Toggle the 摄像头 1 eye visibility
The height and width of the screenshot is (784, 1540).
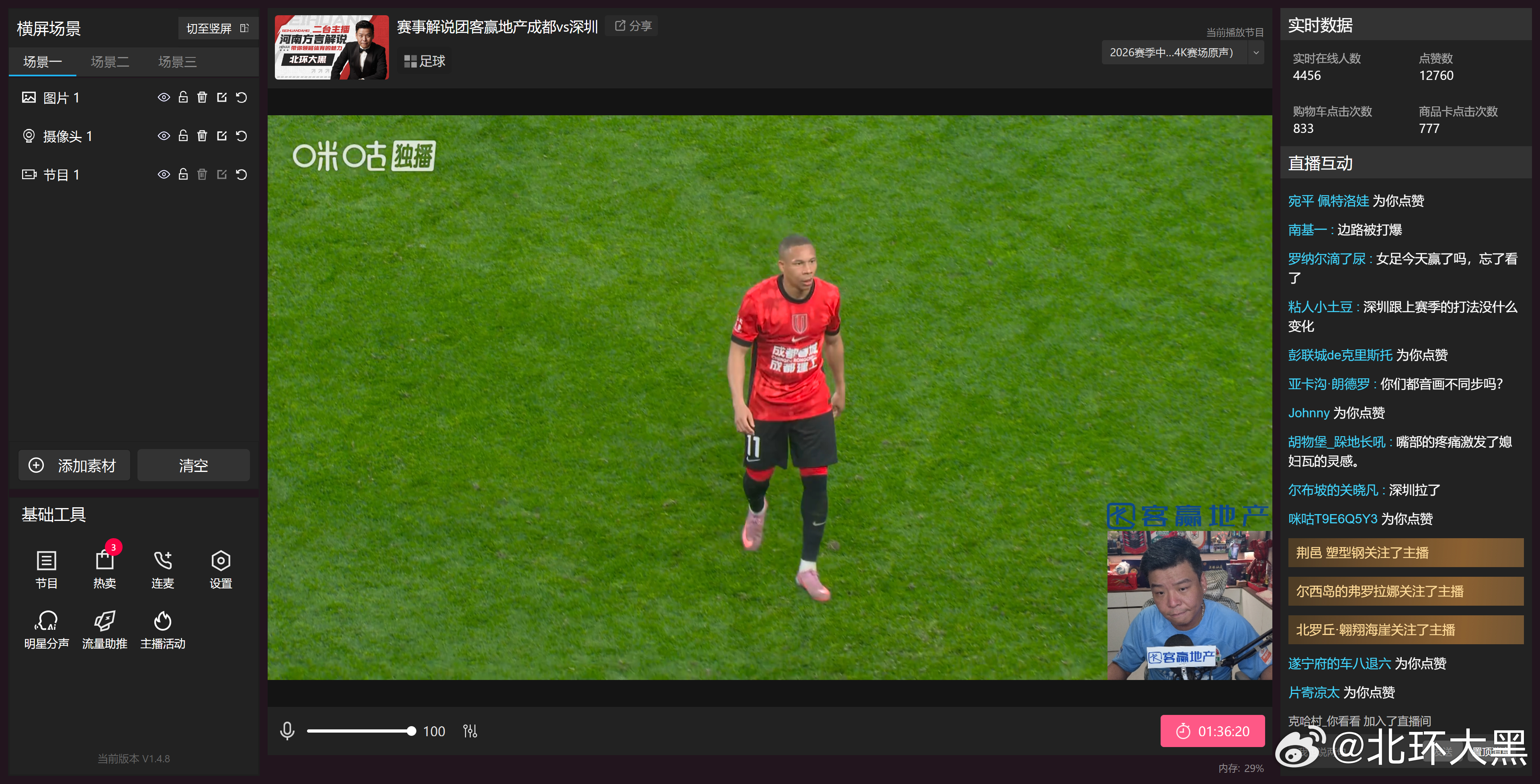click(163, 136)
